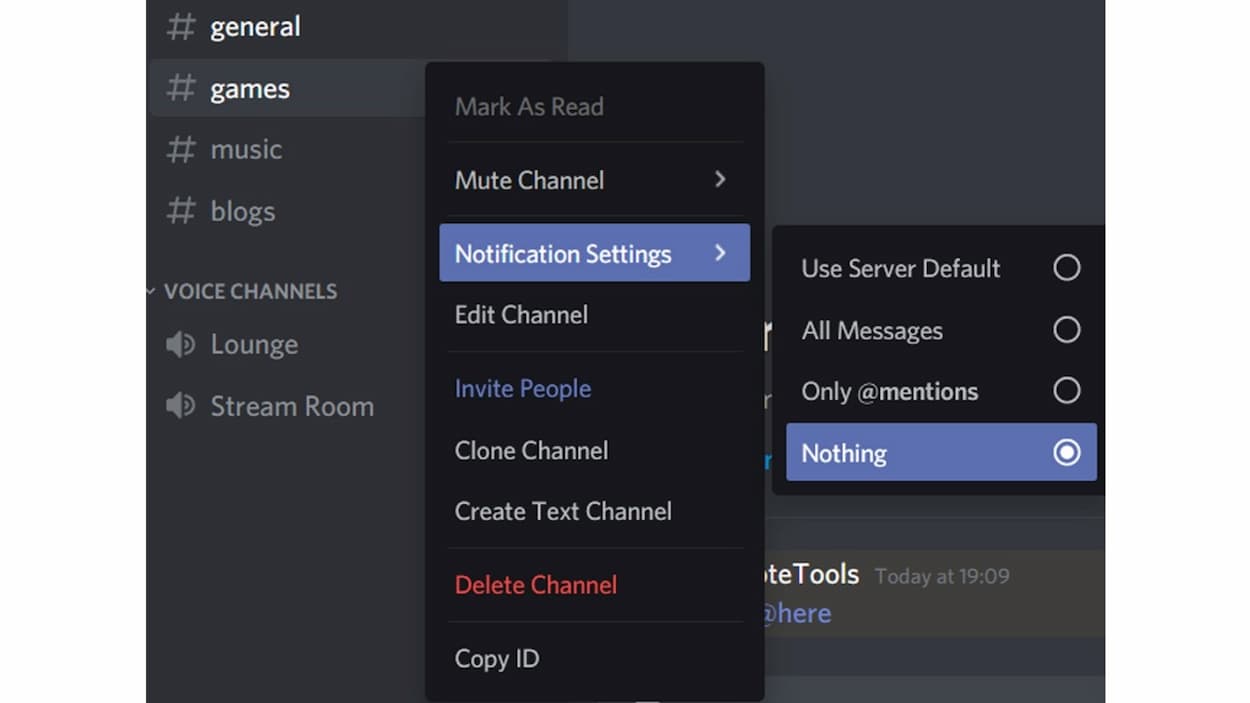
Task: Click the speaker icon for Stream Room
Action: click(x=180, y=406)
